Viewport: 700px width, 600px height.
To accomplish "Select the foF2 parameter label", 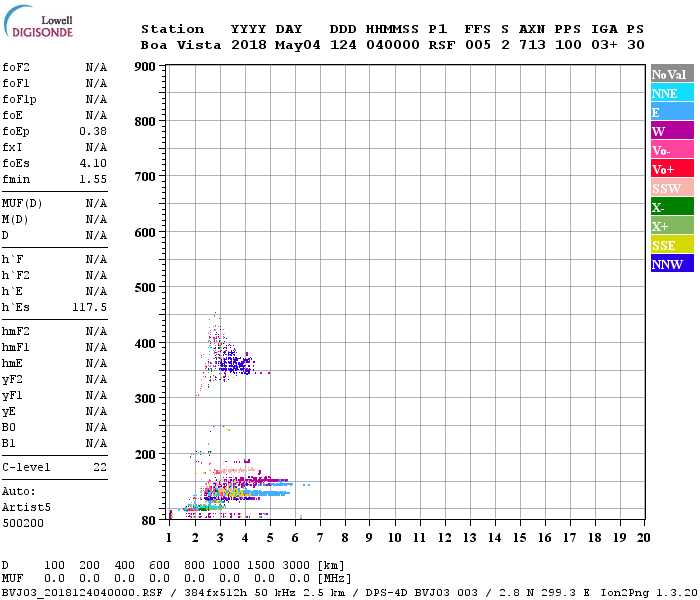I will [16, 67].
